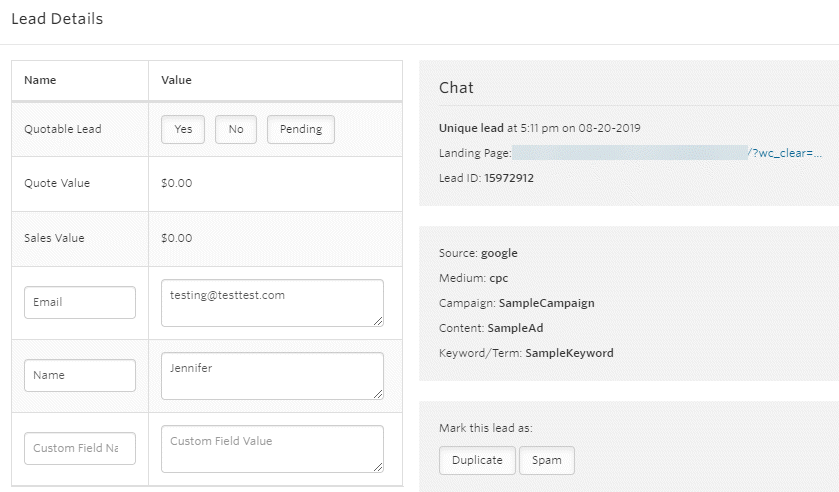Focus the Custom Field Name input

[x=80, y=449]
